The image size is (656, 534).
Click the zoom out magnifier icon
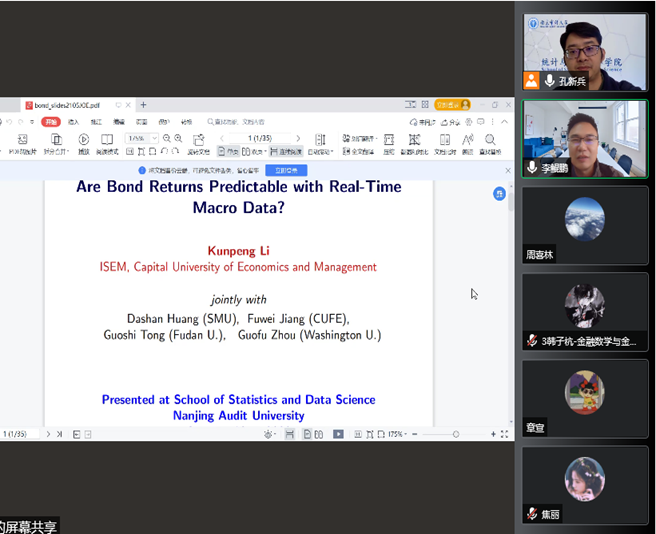166,138
